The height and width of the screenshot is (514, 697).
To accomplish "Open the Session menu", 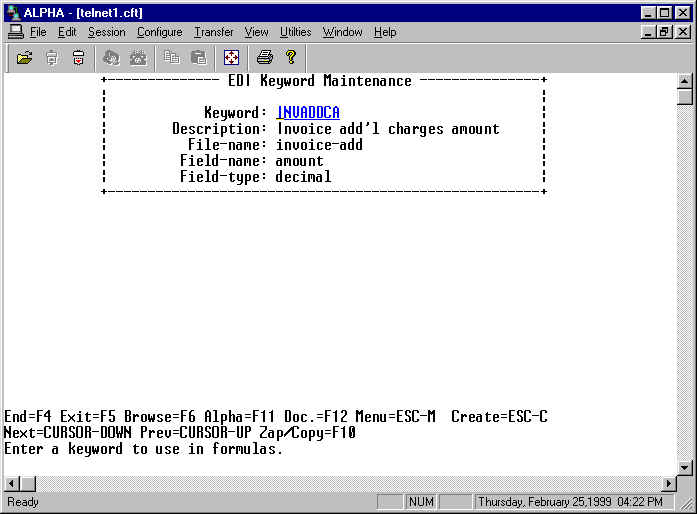I will [x=106, y=32].
